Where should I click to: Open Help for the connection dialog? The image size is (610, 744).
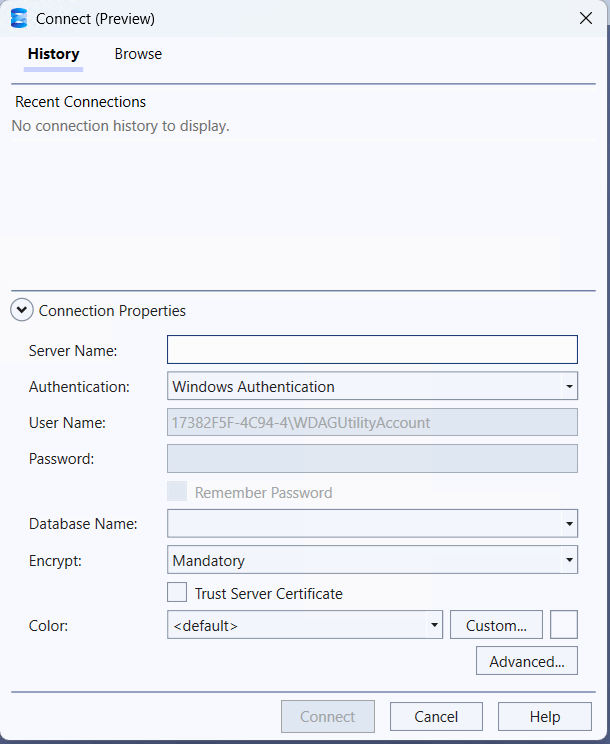tap(545, 716)
